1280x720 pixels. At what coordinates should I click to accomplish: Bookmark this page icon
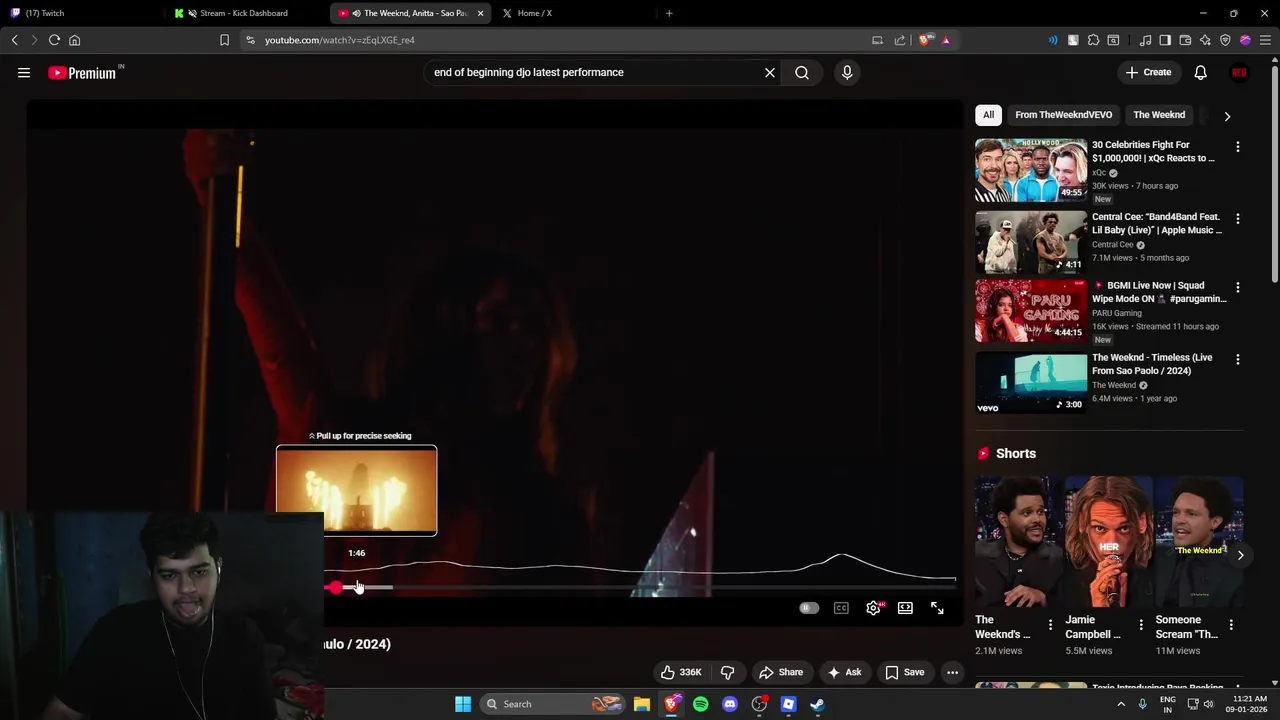[x=224, y=40]
